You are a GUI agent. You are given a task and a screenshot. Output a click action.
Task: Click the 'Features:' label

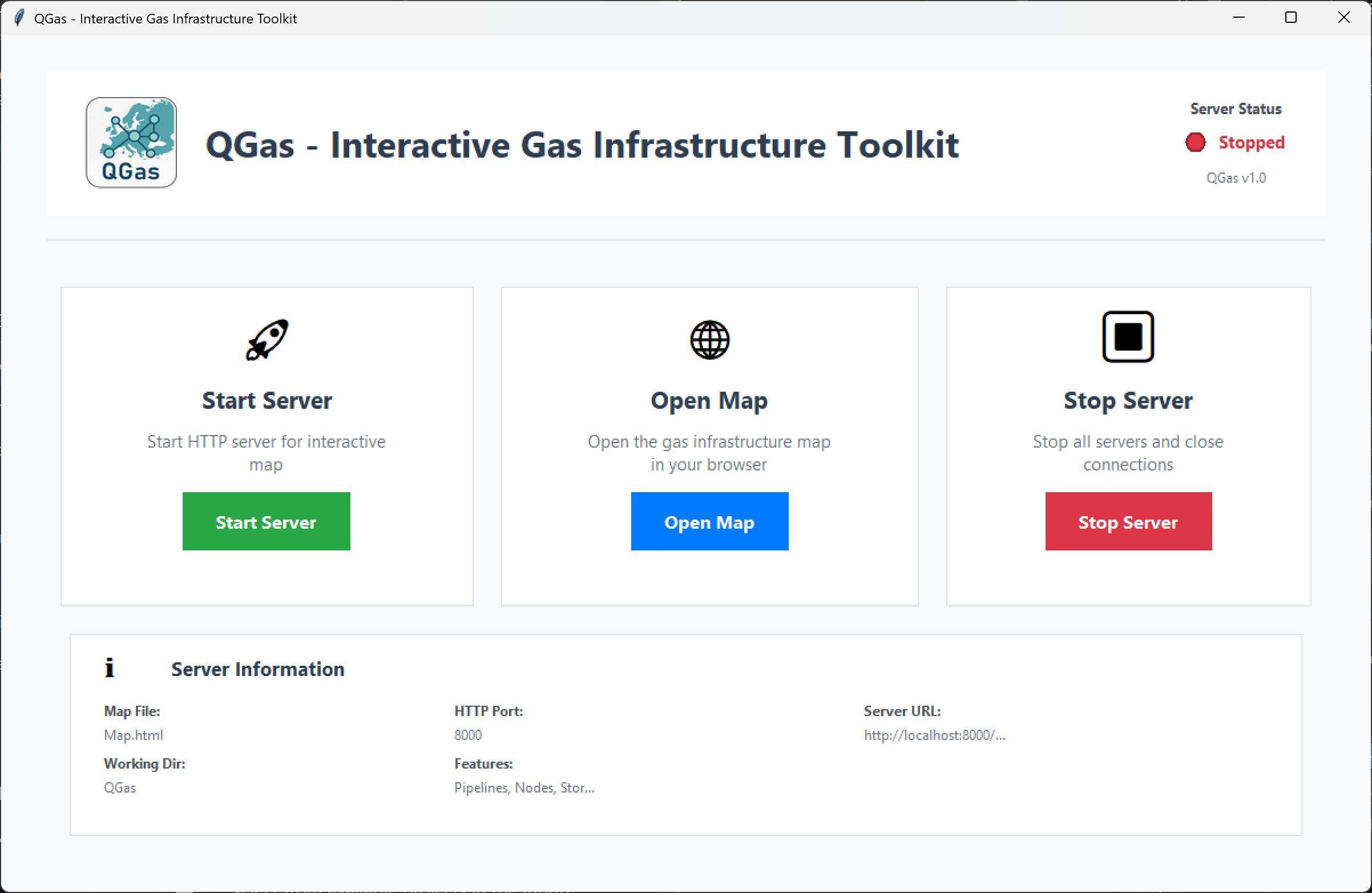483,764
